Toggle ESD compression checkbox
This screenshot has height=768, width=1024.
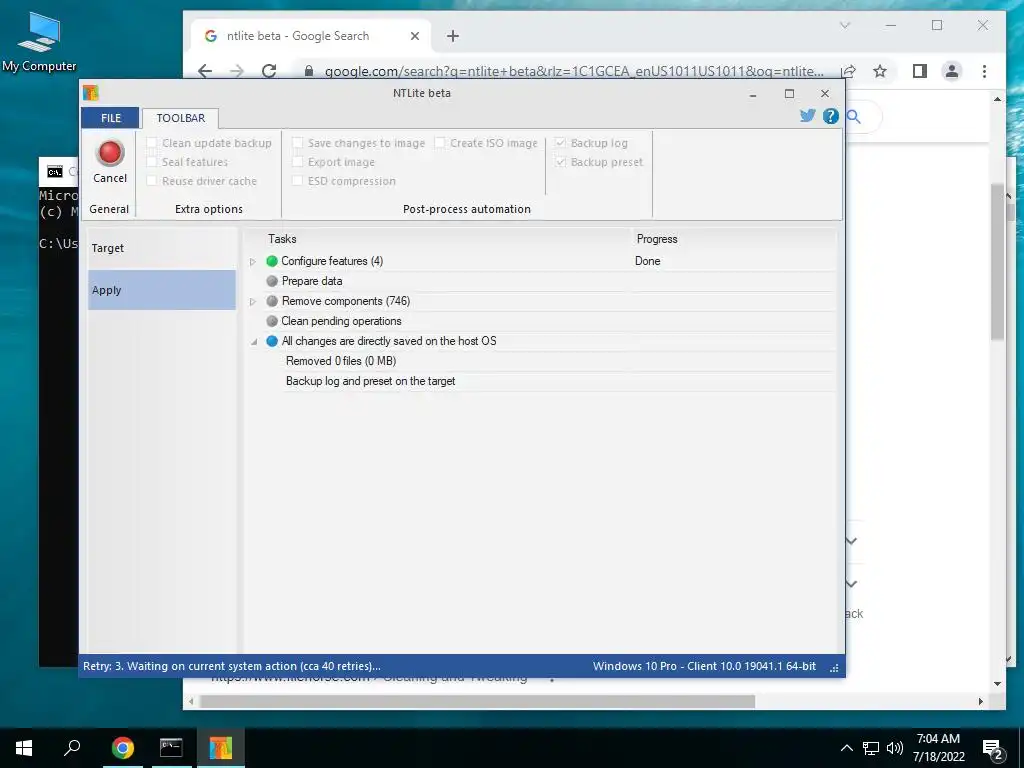297,181
